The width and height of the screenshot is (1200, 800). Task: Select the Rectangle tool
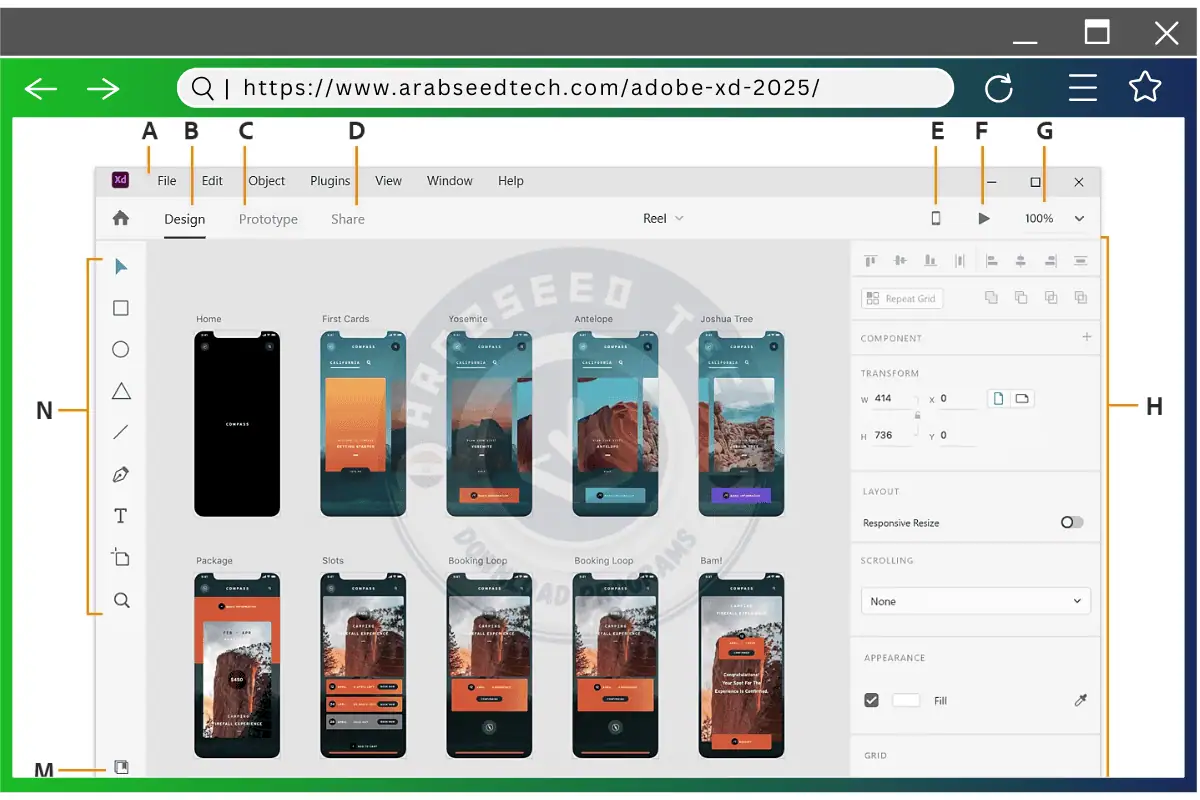pyautogui.click(x=120, y=307)
